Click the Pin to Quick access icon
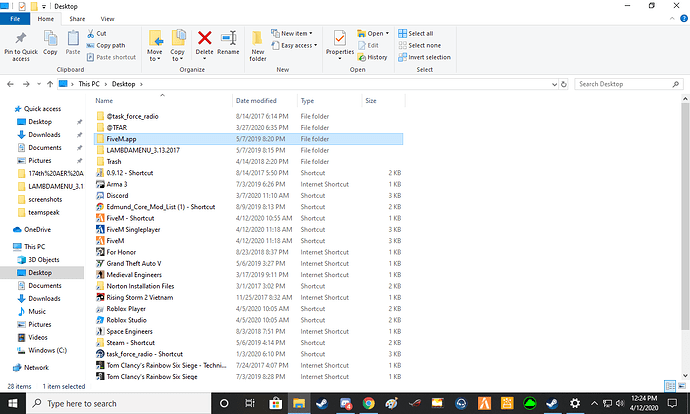The image size is (690, 414). tap(22, 40)
